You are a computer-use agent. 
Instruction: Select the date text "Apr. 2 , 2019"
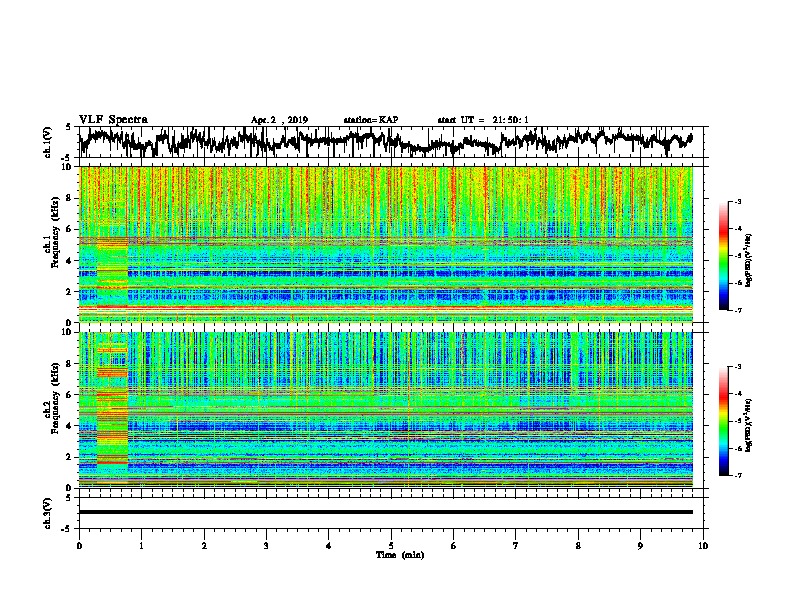coord(279,120)
